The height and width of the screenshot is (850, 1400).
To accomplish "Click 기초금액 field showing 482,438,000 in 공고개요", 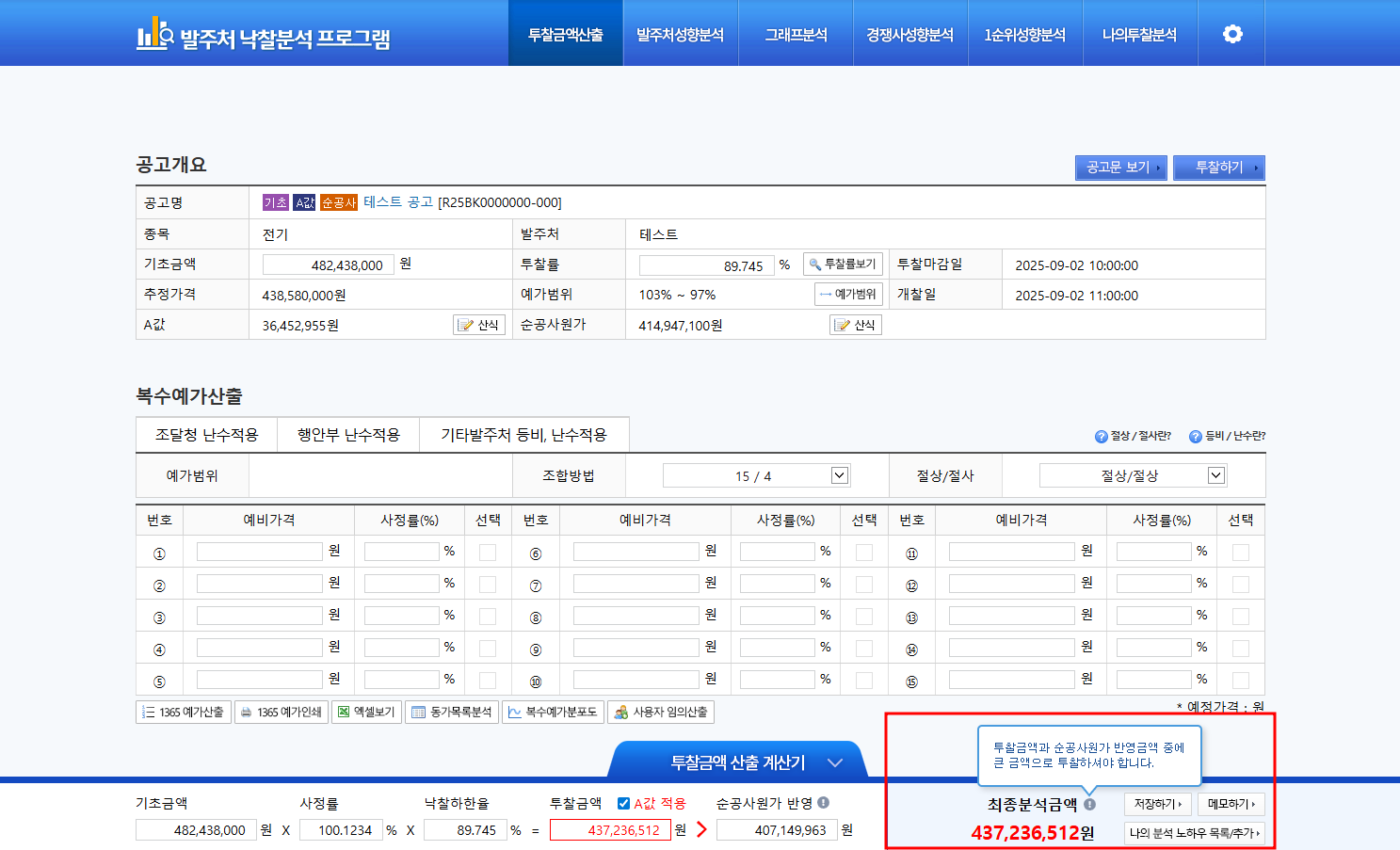I will point(328,265).
